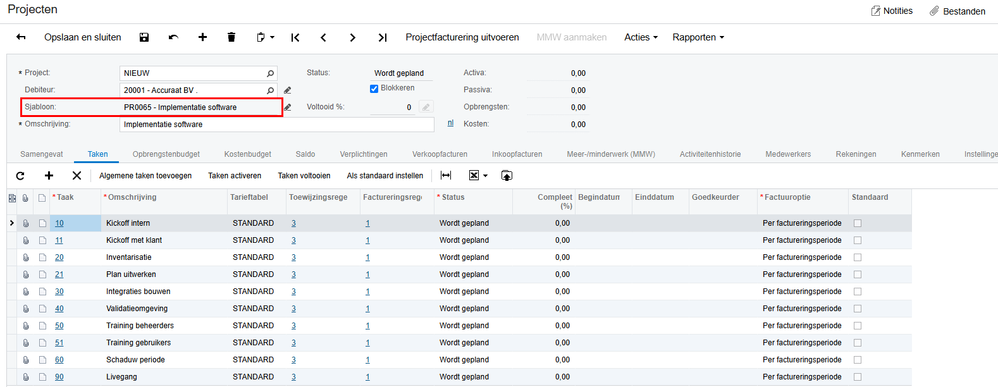Screen dimensions: 998x387
Task: Open the Rapporten dropdown menu
Action: coord(698,38)
